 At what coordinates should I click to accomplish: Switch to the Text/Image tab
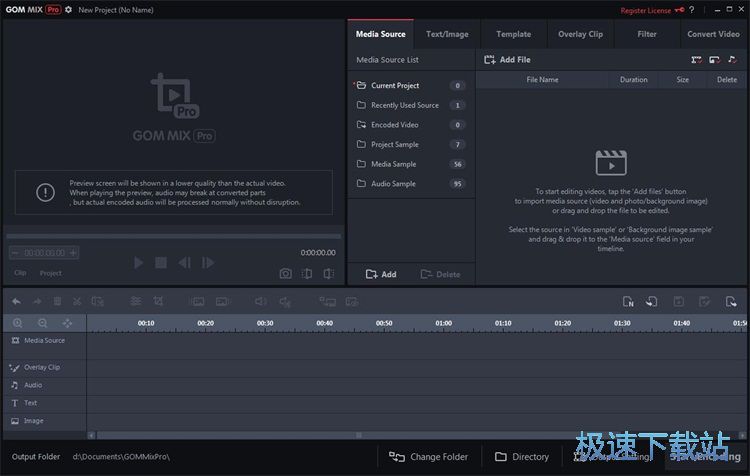[447, 34]
